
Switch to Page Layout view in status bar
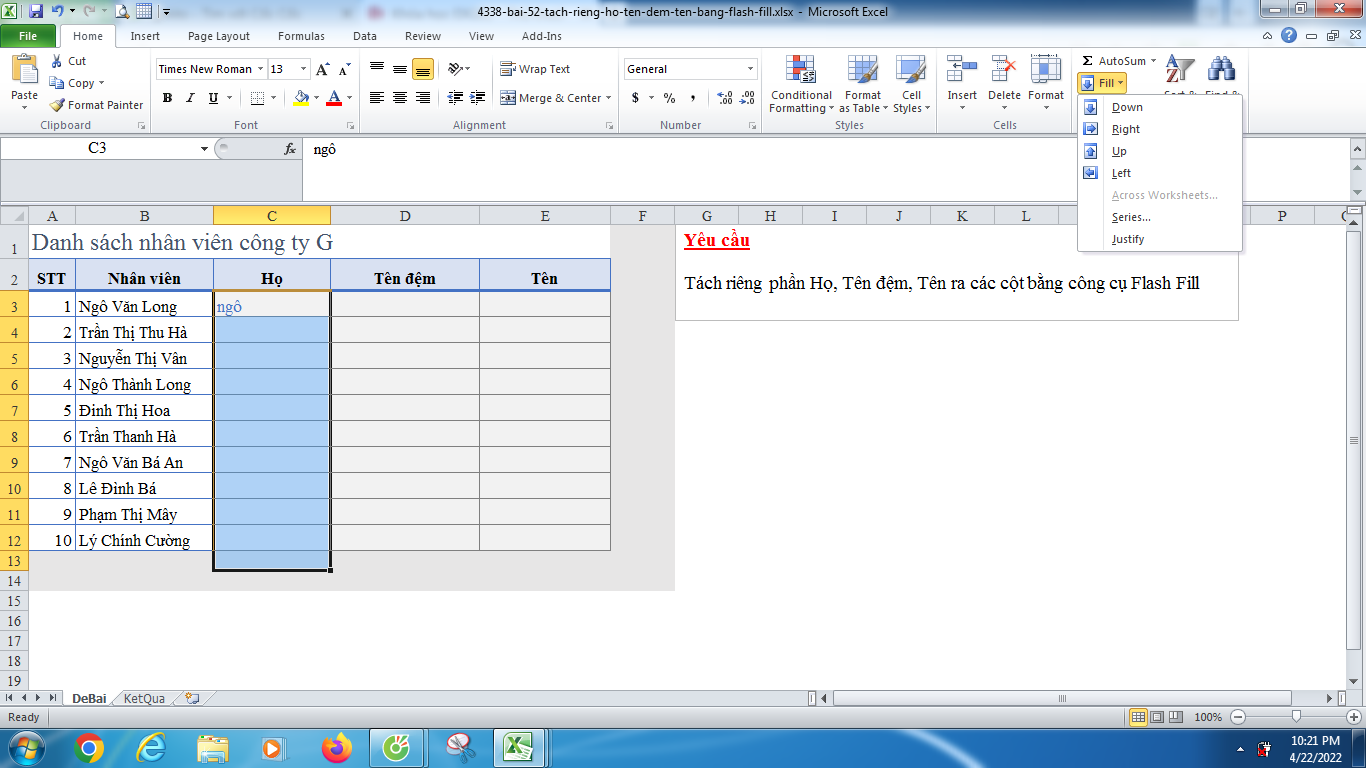[x=1156, y=717]
